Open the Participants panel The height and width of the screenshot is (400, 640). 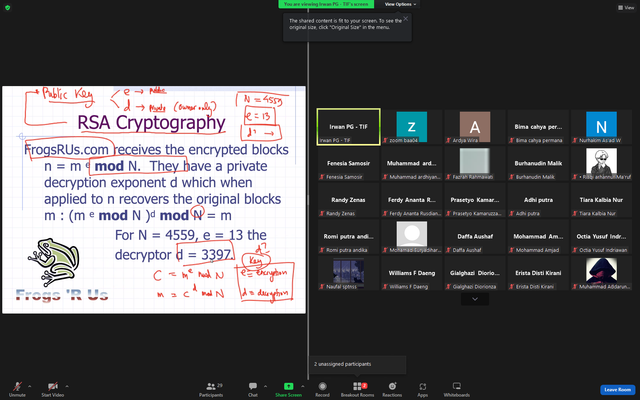pos(211,389)
